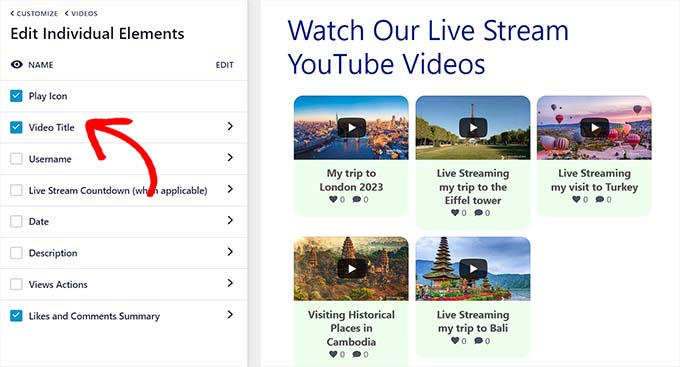The height and width of the screenshot is (367, 680).
Task: Click the comment icon under Turkey video
Action: (x=600, y=200)
